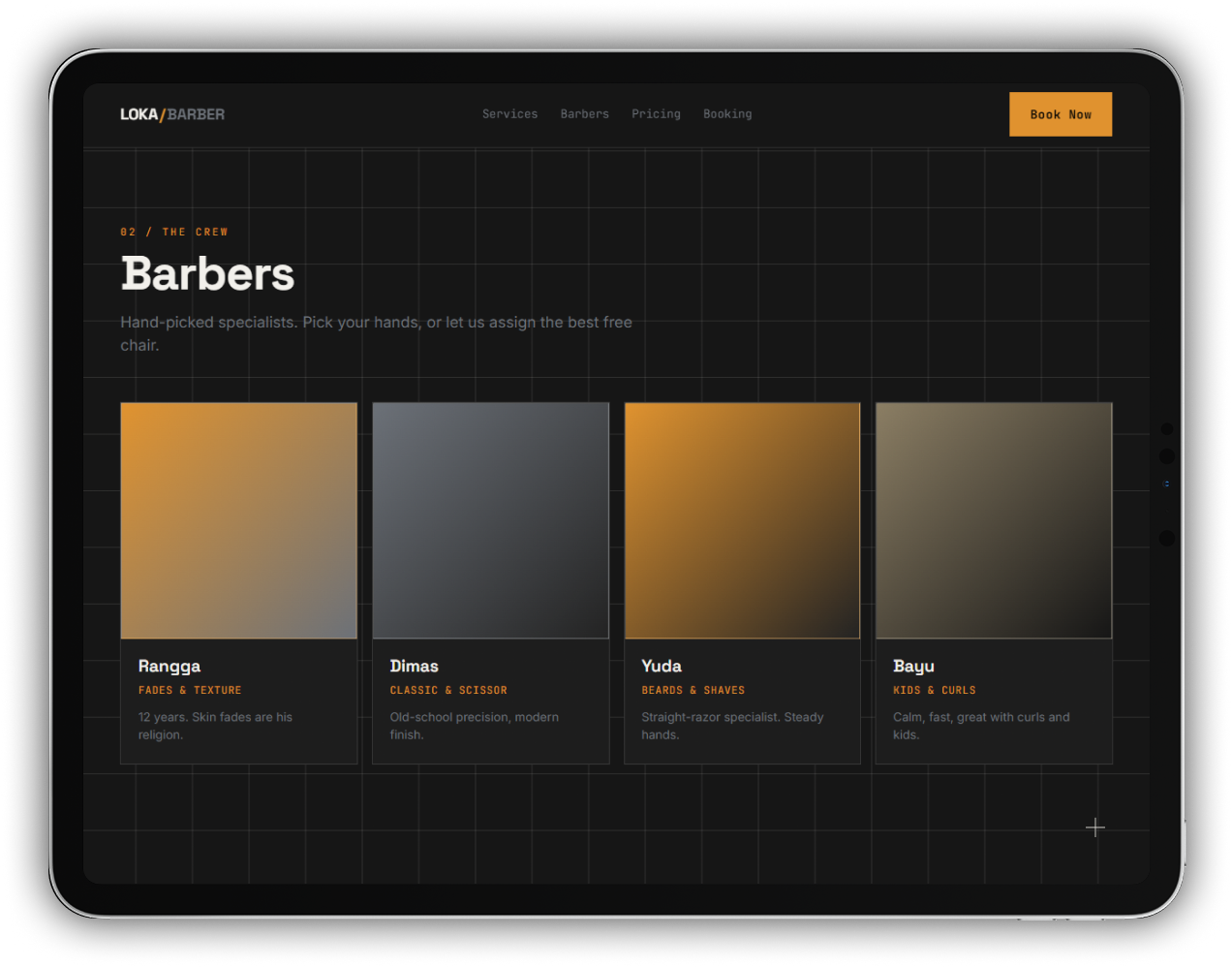Viewport: 1232px width, 967px height.
Task: Click the CLASSIC & SCISSOR label
Action: (448, 690)
